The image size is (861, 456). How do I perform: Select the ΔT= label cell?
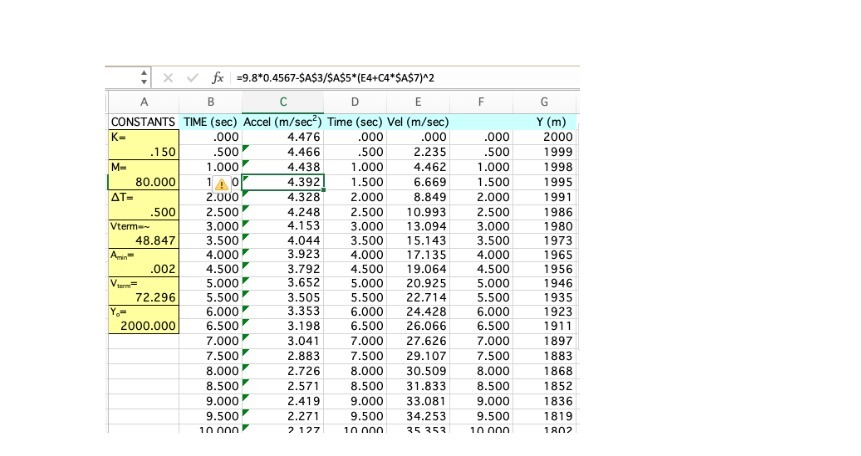(144, 197)
